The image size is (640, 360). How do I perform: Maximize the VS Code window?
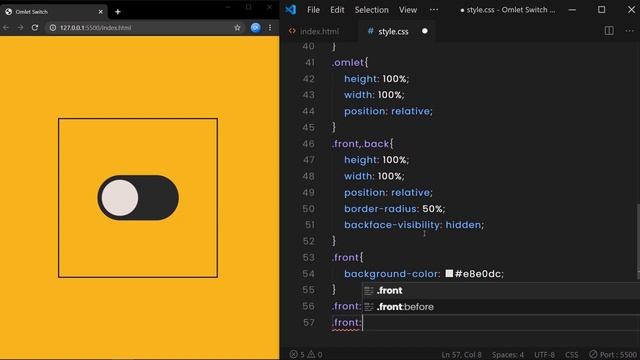(x=602, y=10)
